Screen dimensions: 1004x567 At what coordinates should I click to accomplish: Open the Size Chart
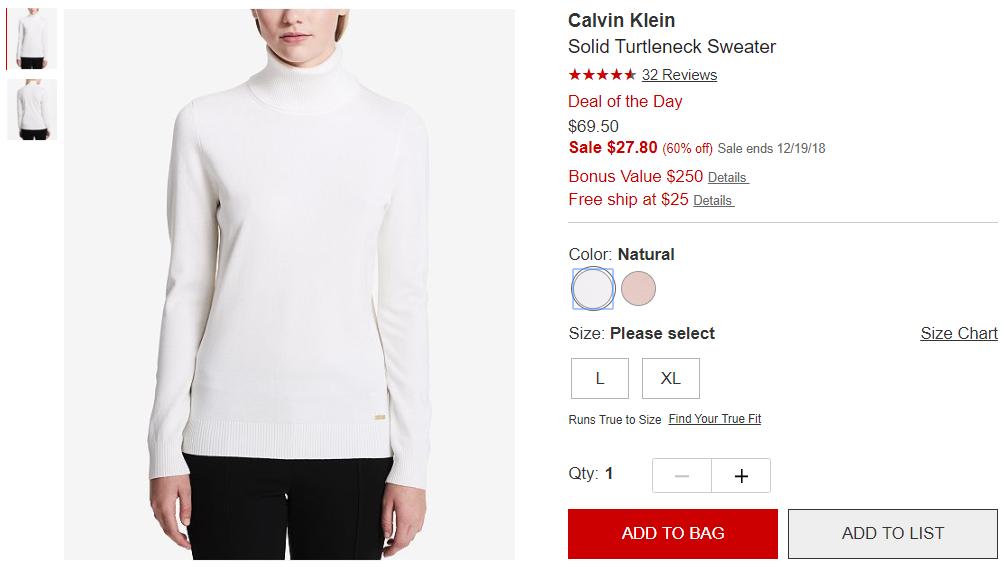click(x=959, y=333)
